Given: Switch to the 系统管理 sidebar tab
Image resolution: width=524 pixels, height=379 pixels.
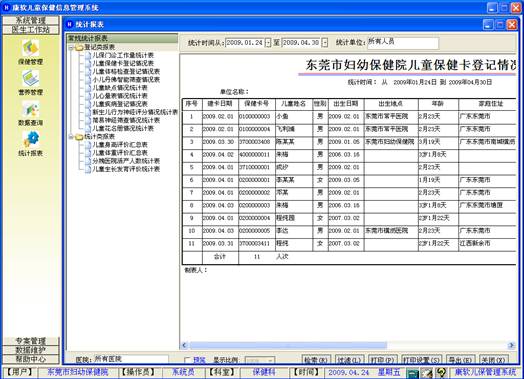Looking at the screenshot, I should click(x=31, y=20).
